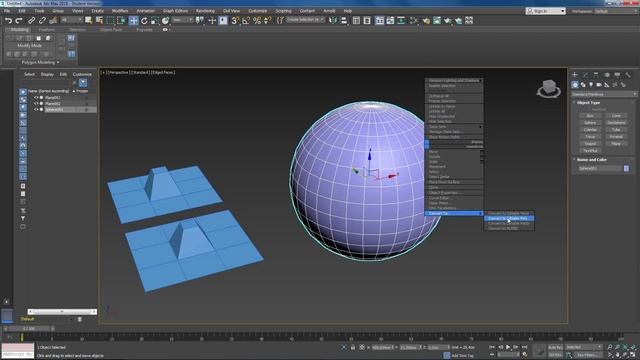Click the Play Animation button
Image resolution: width=640 pixels, height=360 pixels.
point(508,347)
